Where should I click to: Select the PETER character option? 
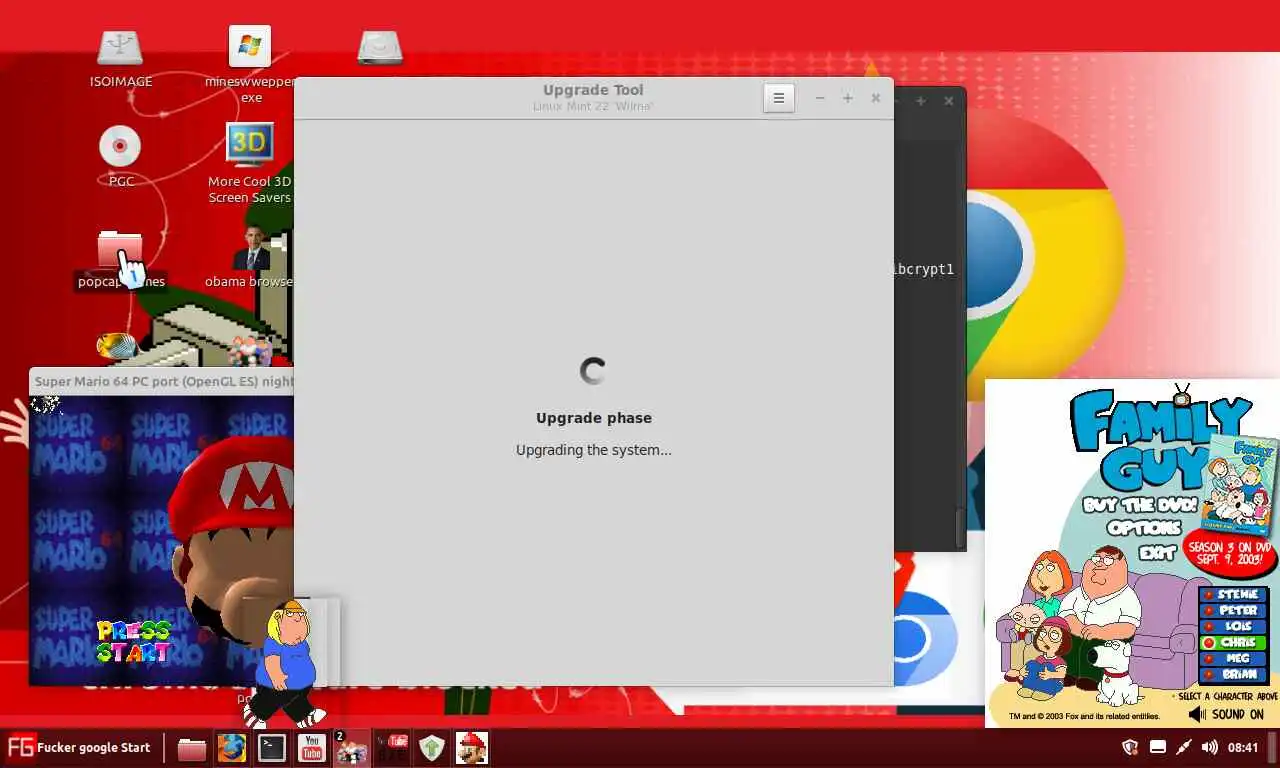click(x=1234, y=610)
